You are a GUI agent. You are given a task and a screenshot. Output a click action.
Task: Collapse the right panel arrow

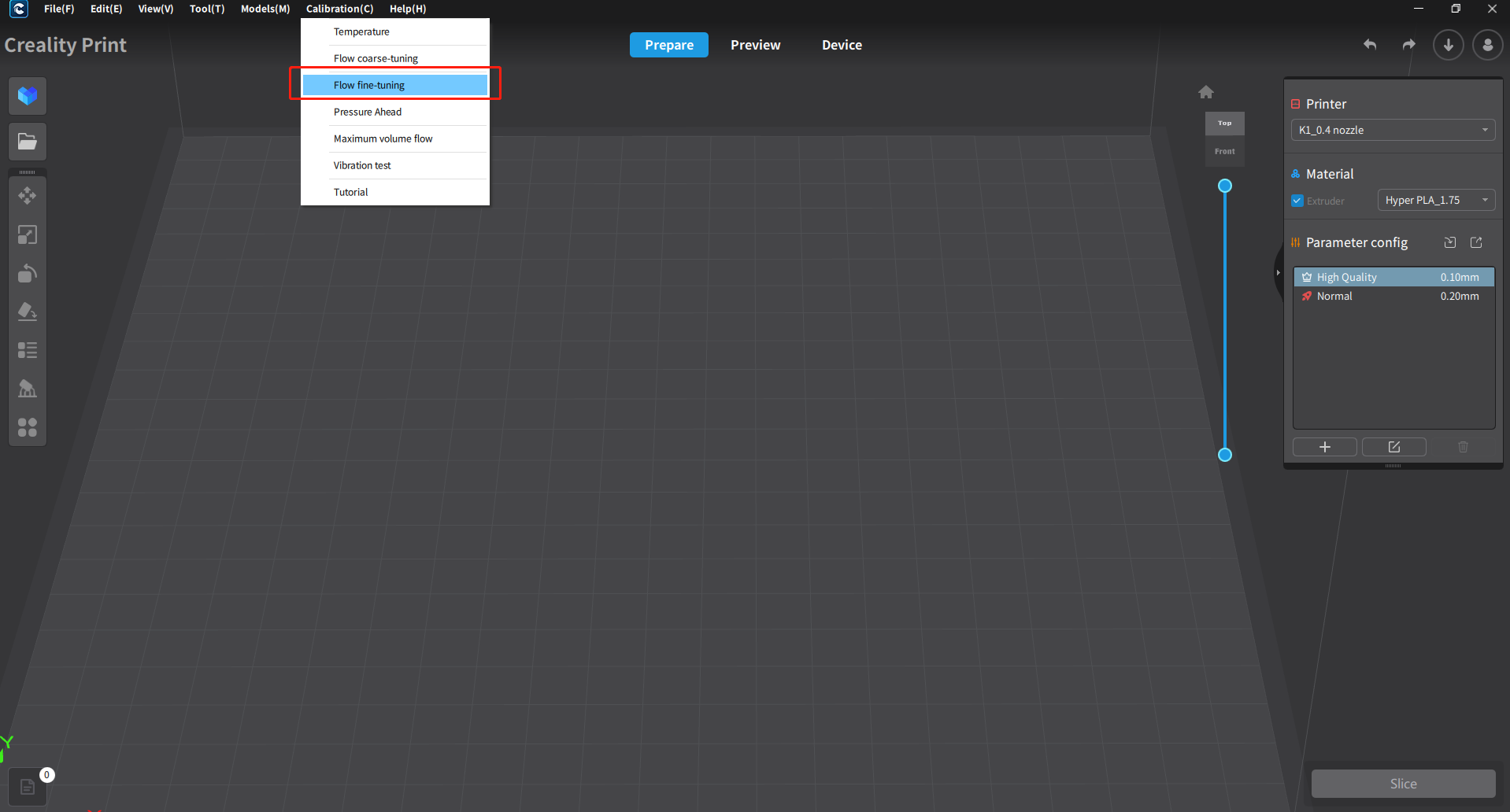tap(1278, 272)
